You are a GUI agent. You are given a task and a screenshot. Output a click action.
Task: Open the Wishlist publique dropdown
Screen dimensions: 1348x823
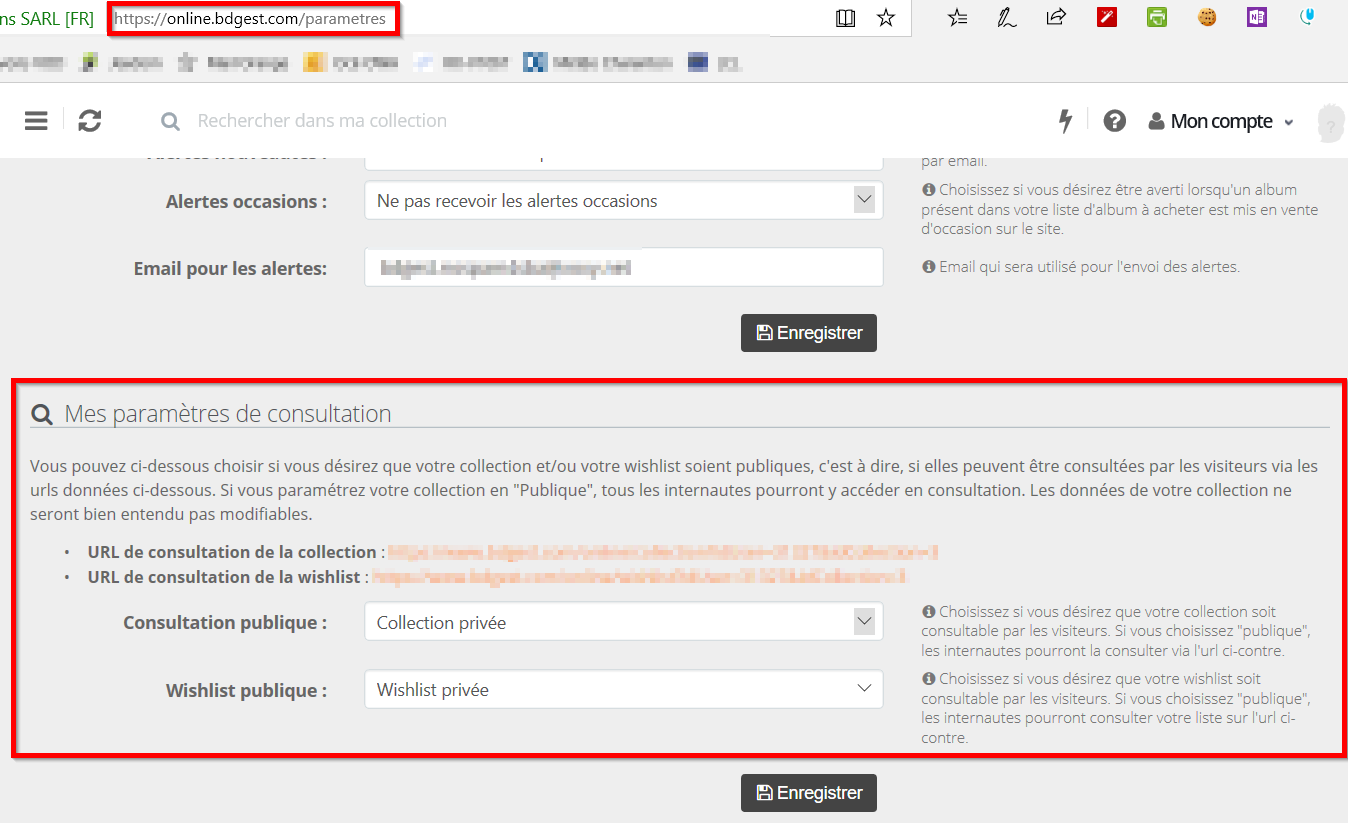(x=623, y=689)
